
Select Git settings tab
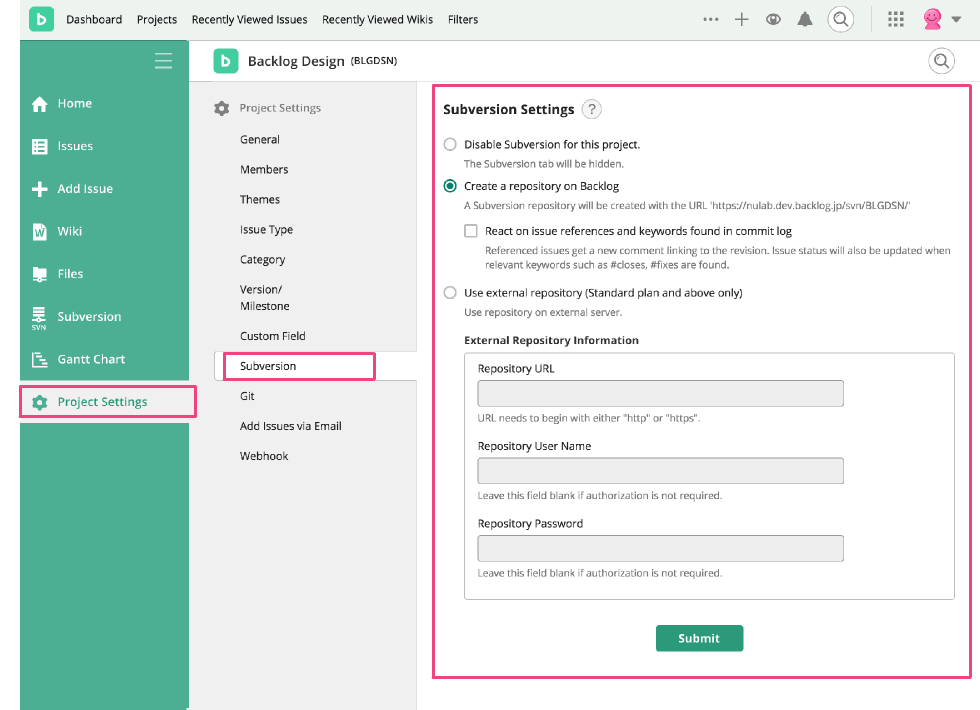click(x=247, y=396)
